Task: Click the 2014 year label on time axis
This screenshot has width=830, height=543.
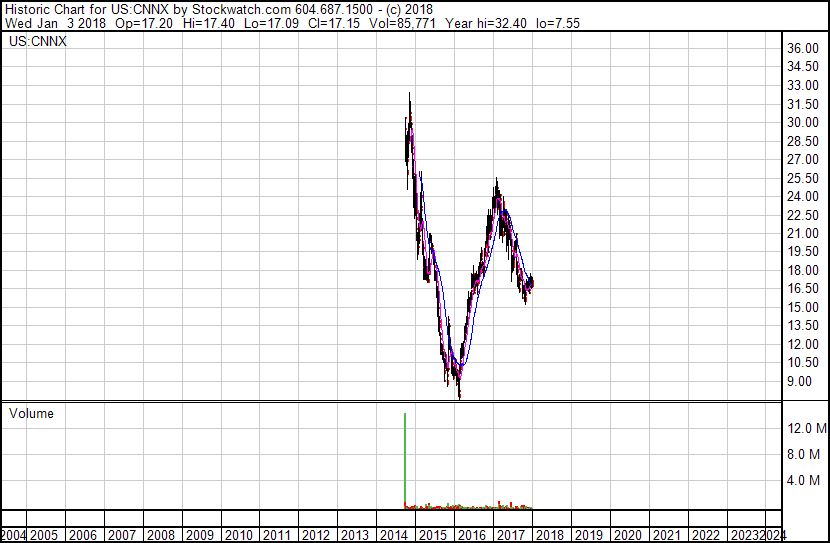Action: 389,535
